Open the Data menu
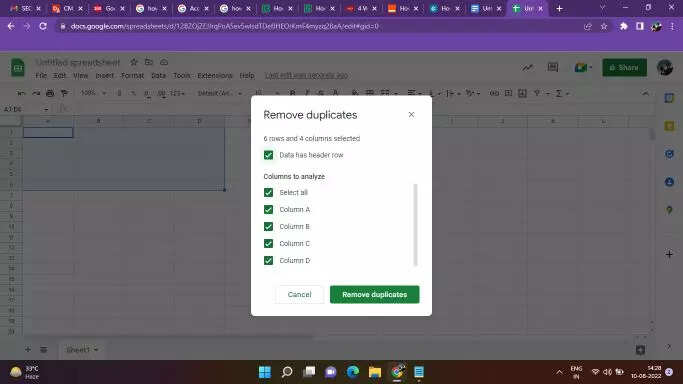The image size is (683, 384). click(159, 75)
